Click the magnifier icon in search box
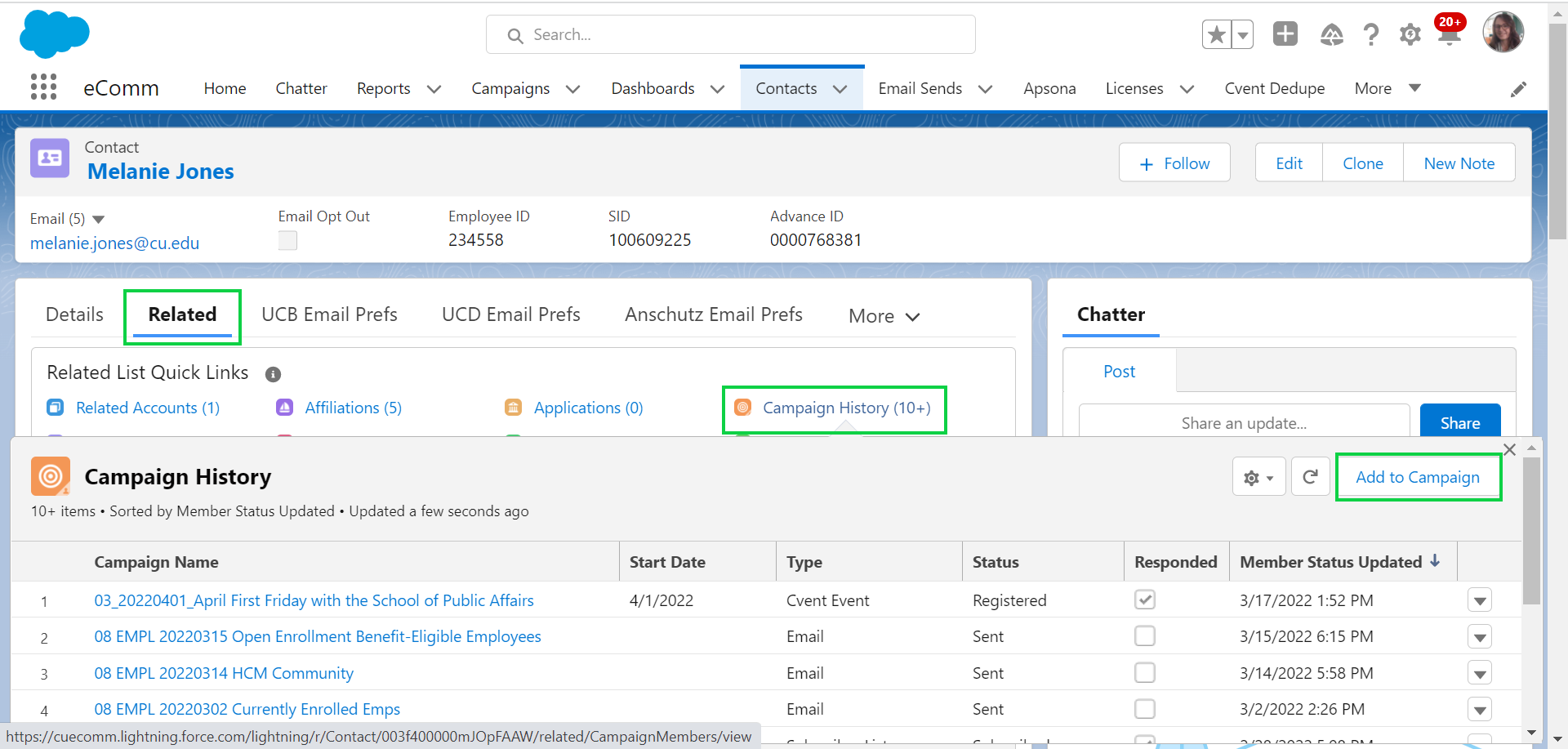This screenshot has height=749, width=1568. coord(515,36)
